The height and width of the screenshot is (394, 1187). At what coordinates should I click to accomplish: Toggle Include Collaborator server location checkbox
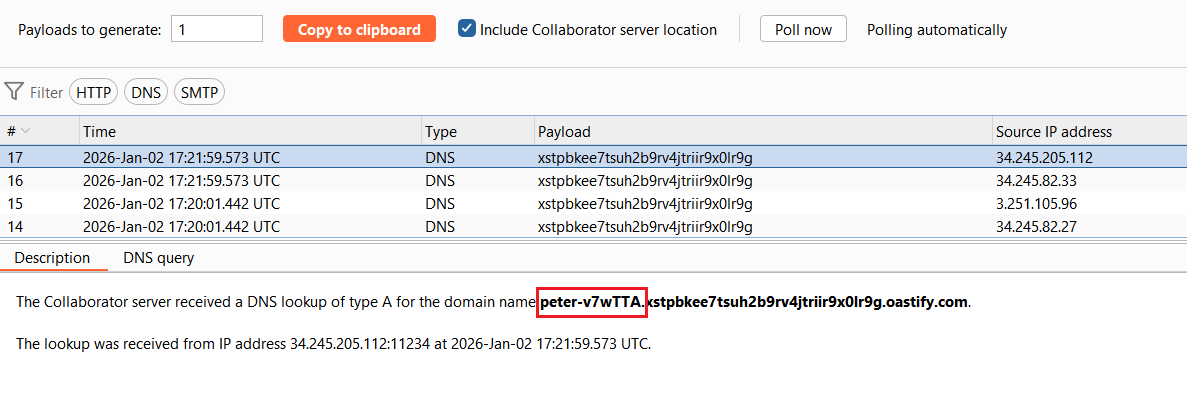(x=466, y=30)
